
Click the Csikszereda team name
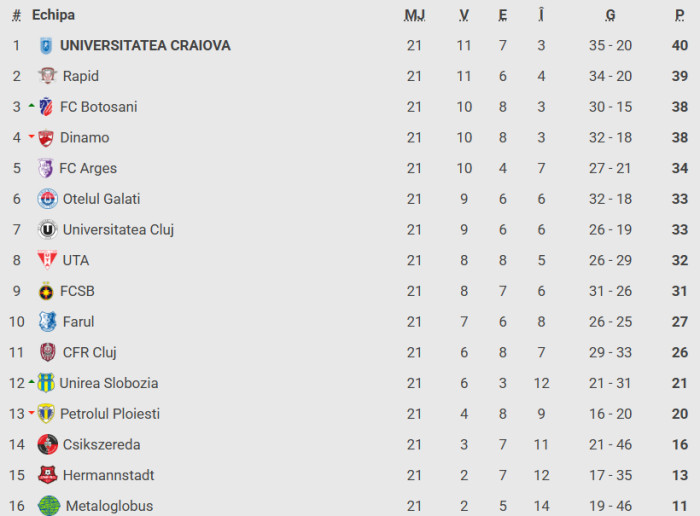(x=101, y=445)
